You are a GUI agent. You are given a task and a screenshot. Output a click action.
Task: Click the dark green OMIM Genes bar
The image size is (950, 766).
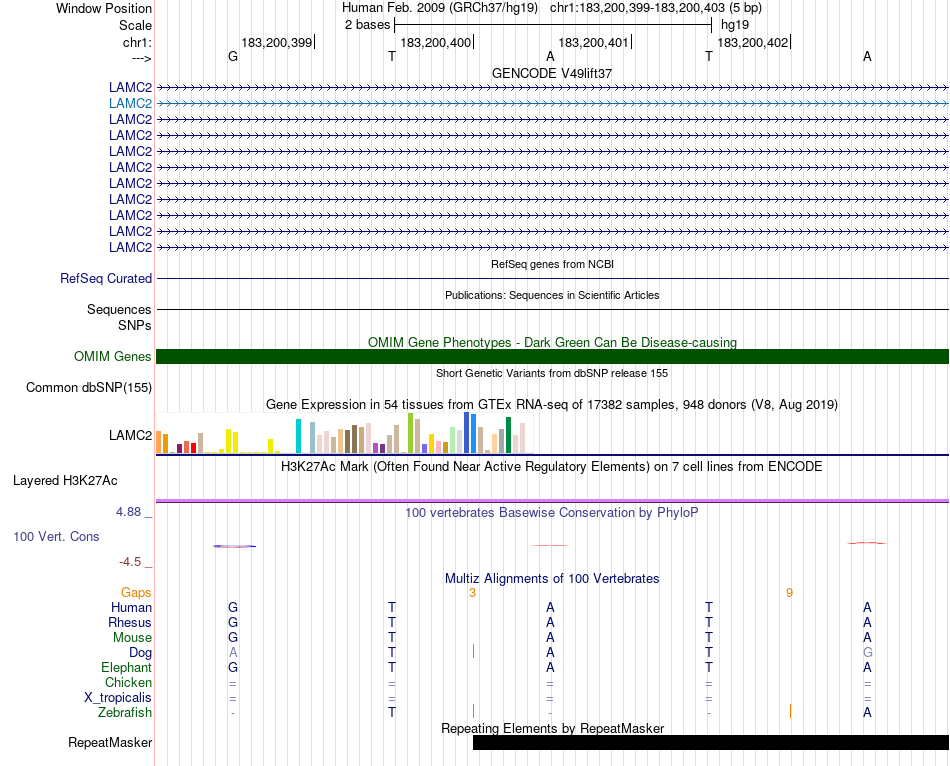[x=552, y=356]
